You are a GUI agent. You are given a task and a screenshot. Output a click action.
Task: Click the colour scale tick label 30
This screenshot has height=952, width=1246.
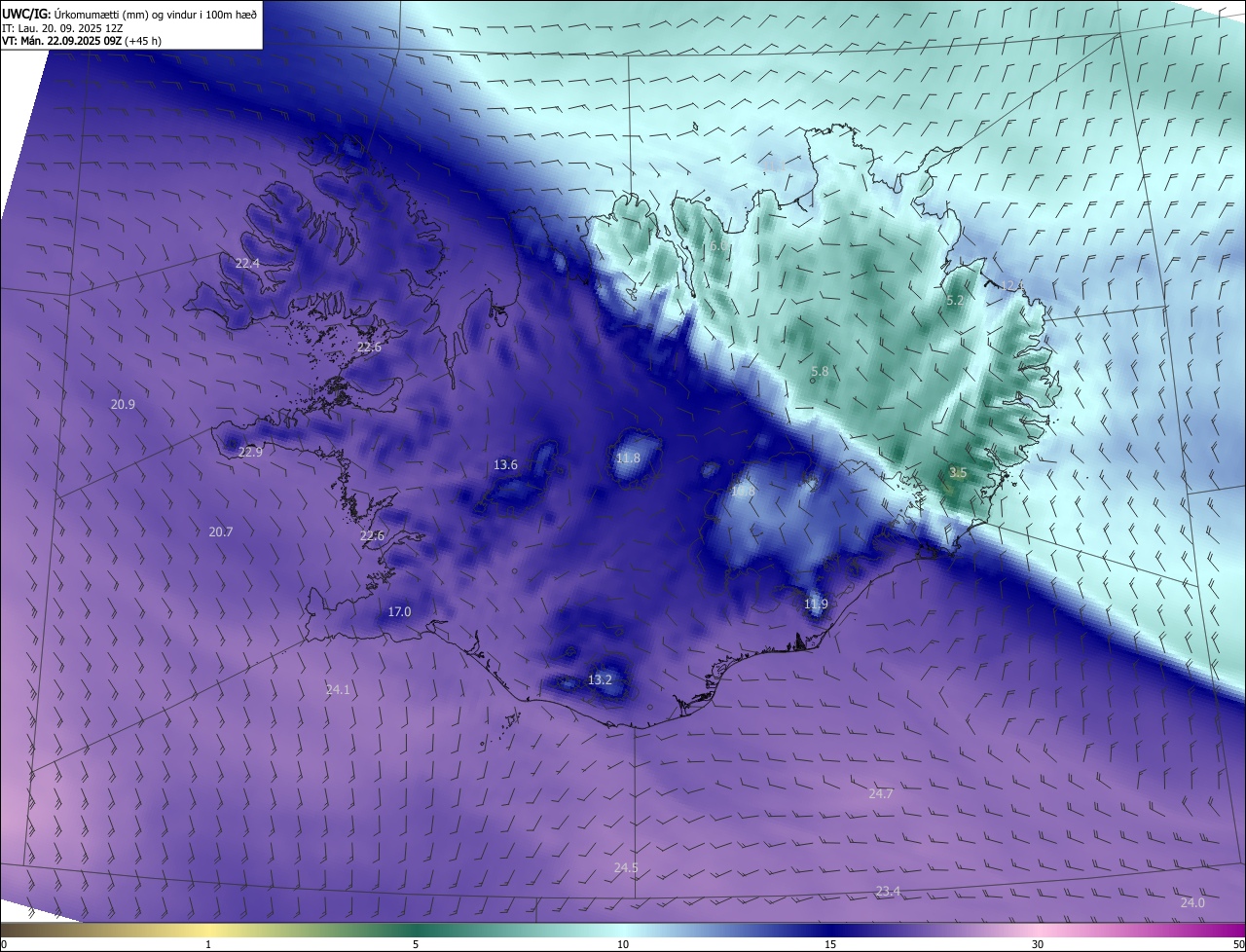[x=1038, y=944]
